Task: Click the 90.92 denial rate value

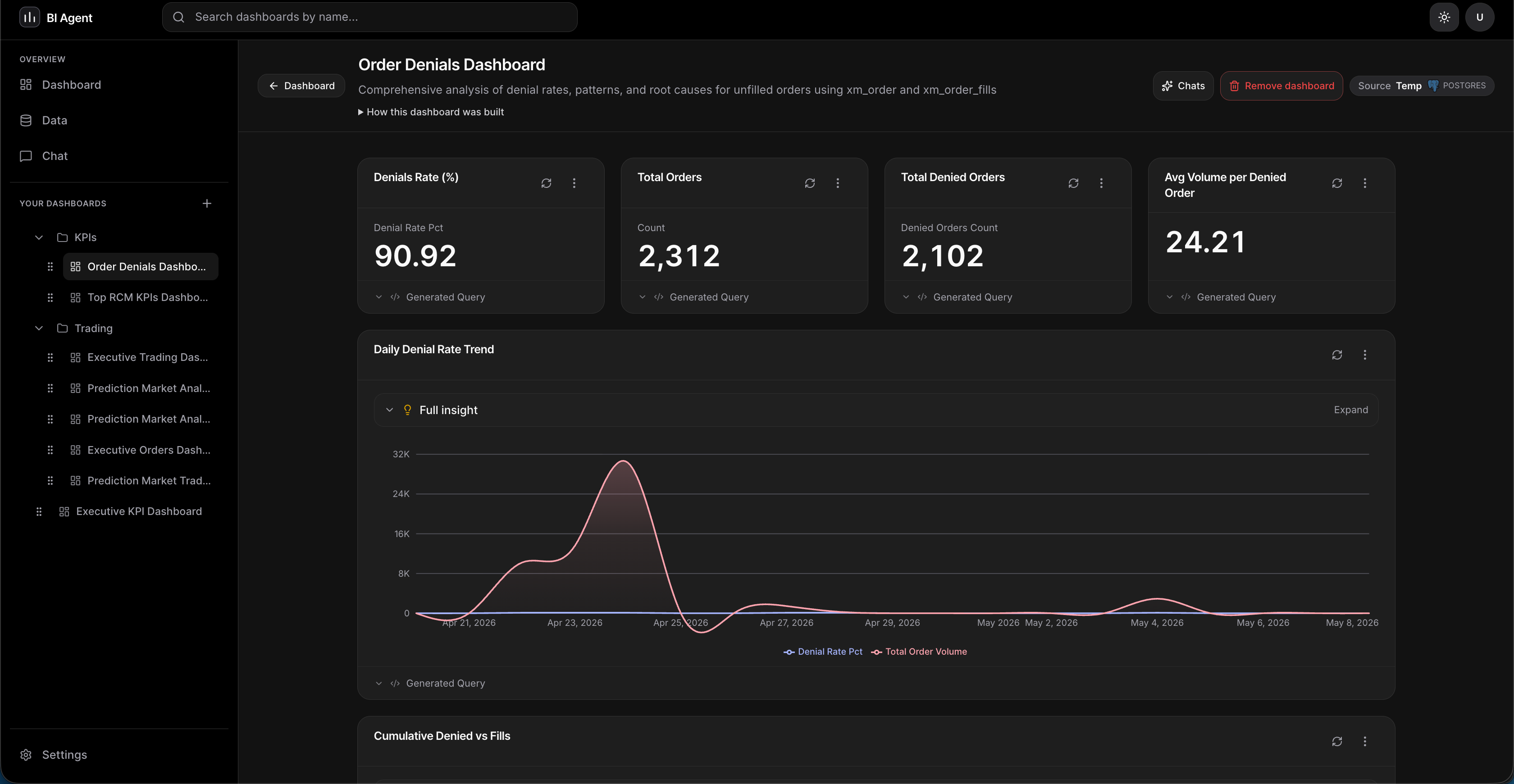Action: click(x=415, y=256)
